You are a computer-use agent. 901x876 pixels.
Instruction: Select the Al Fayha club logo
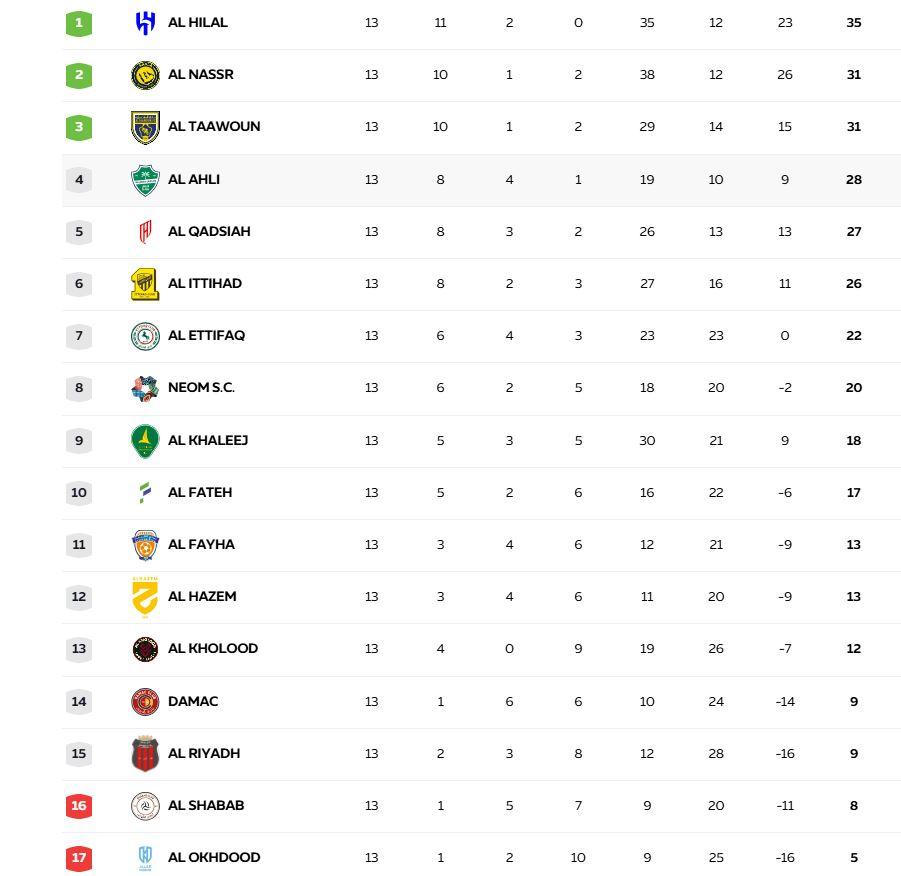(144, 544)
